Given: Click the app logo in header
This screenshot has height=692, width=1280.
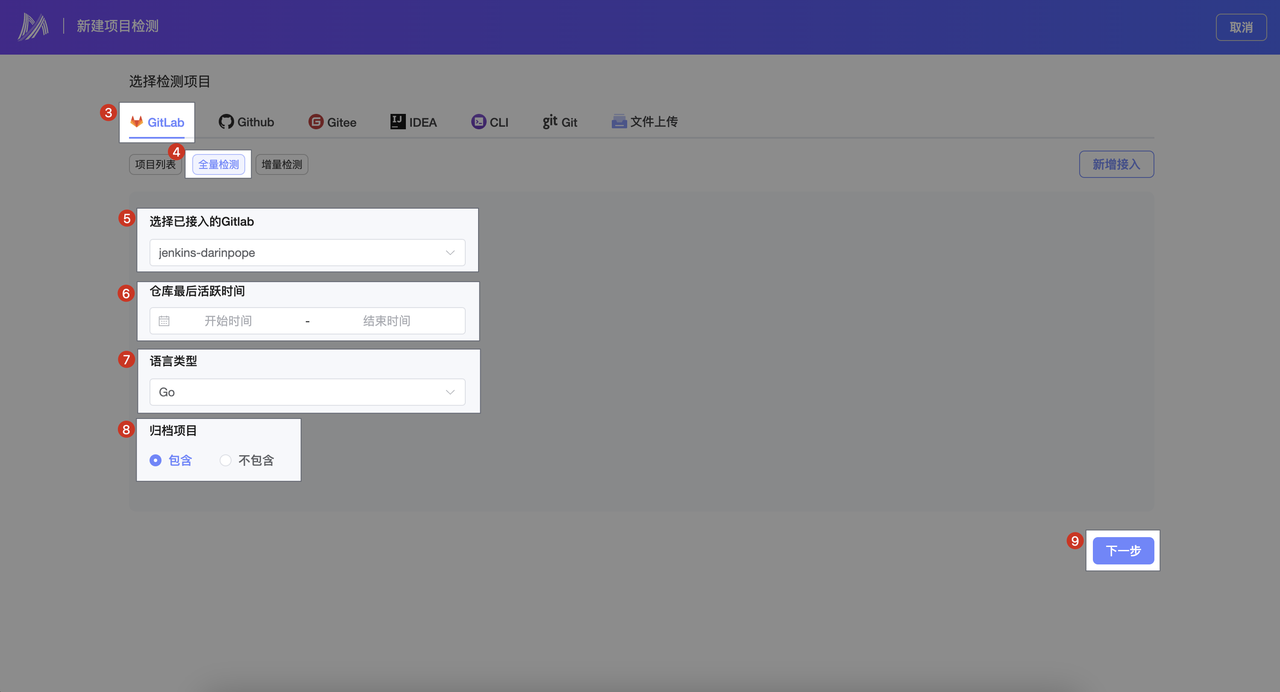Looking at the screenshot, I should click(x=33, y=27).
